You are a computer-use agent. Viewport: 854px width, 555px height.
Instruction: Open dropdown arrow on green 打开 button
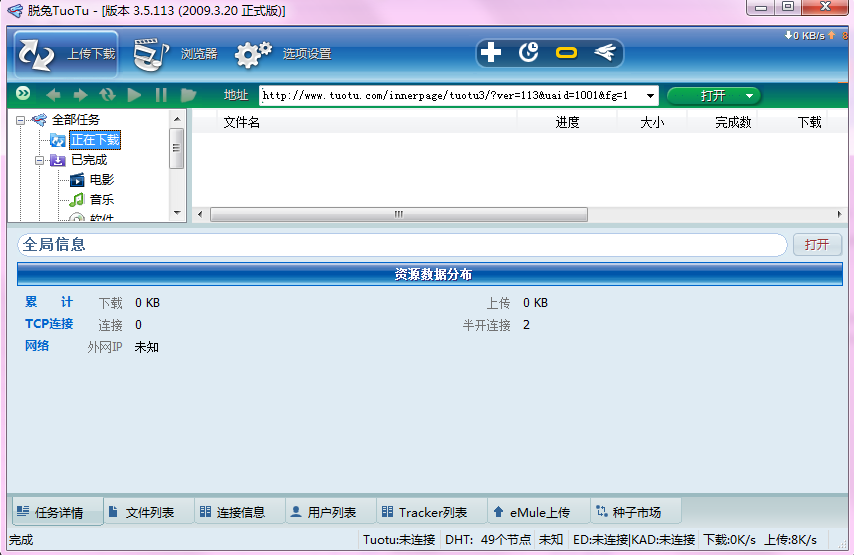749,96
